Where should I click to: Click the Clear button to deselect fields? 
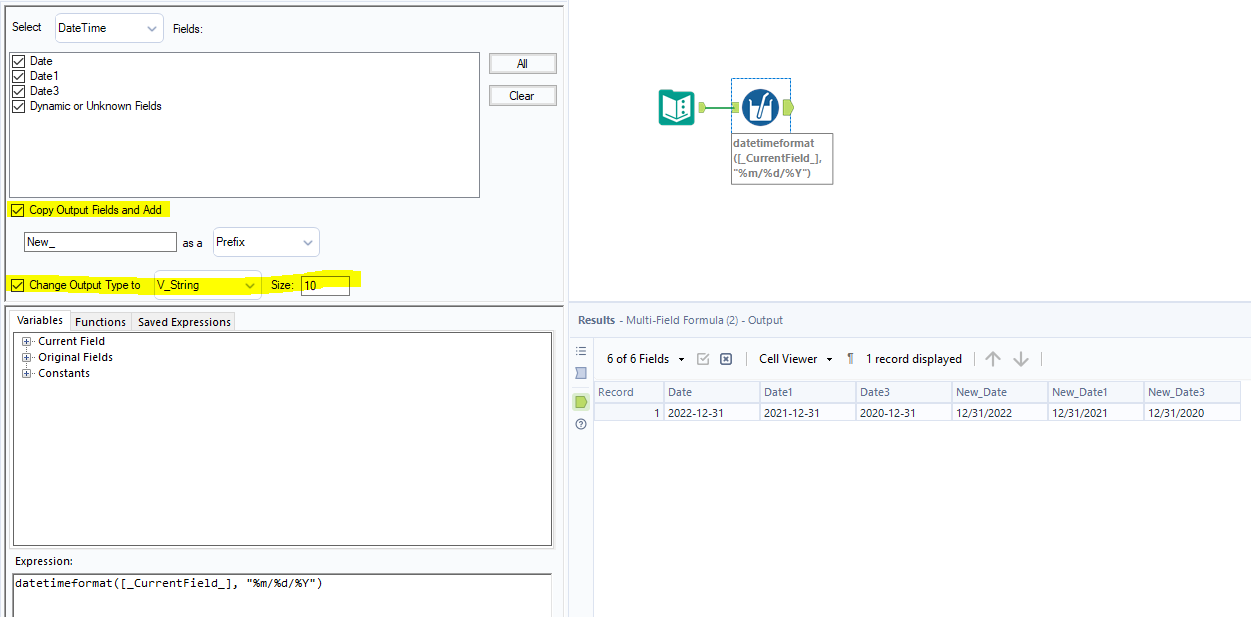point(522,95)
